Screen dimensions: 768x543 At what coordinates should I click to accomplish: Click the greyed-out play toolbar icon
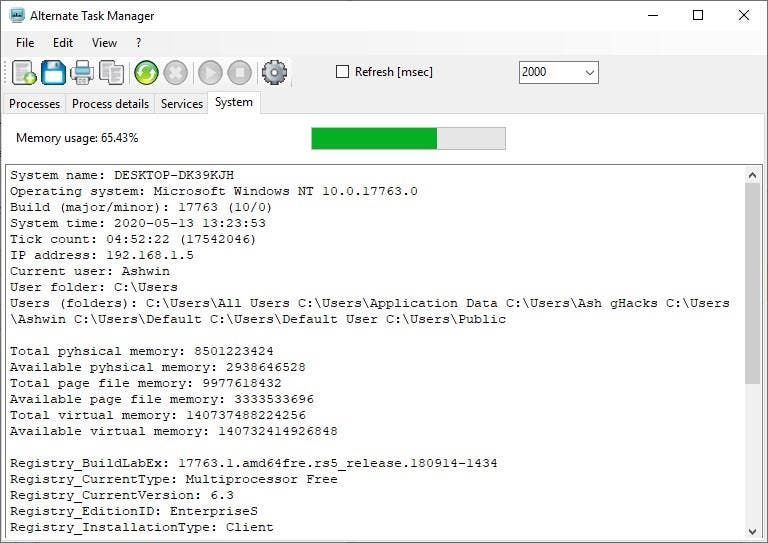pyautogui.click(x=211, y=72)
